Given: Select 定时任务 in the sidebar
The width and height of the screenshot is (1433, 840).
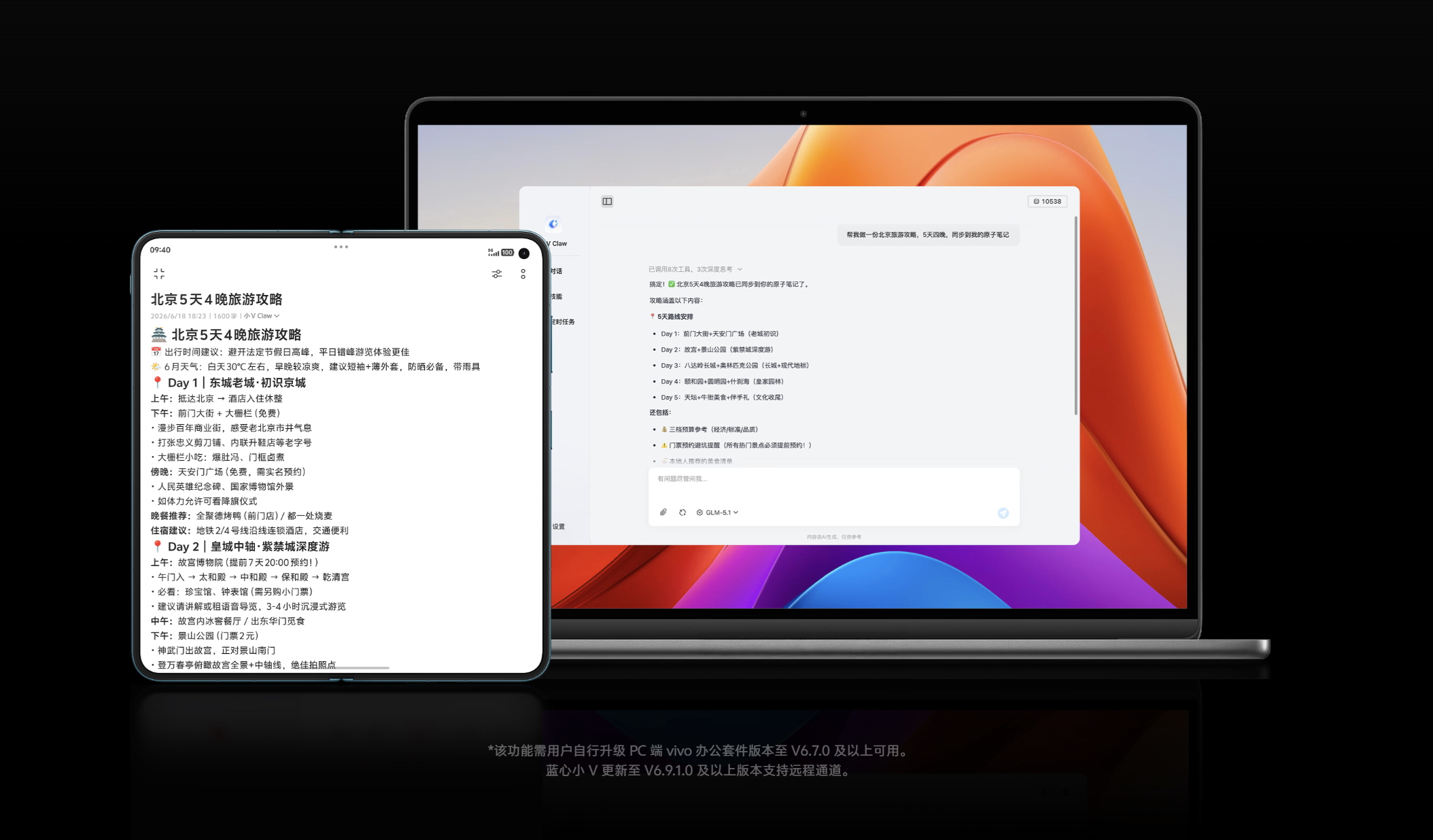Looking at the screenshot, I should pos(563,322).
